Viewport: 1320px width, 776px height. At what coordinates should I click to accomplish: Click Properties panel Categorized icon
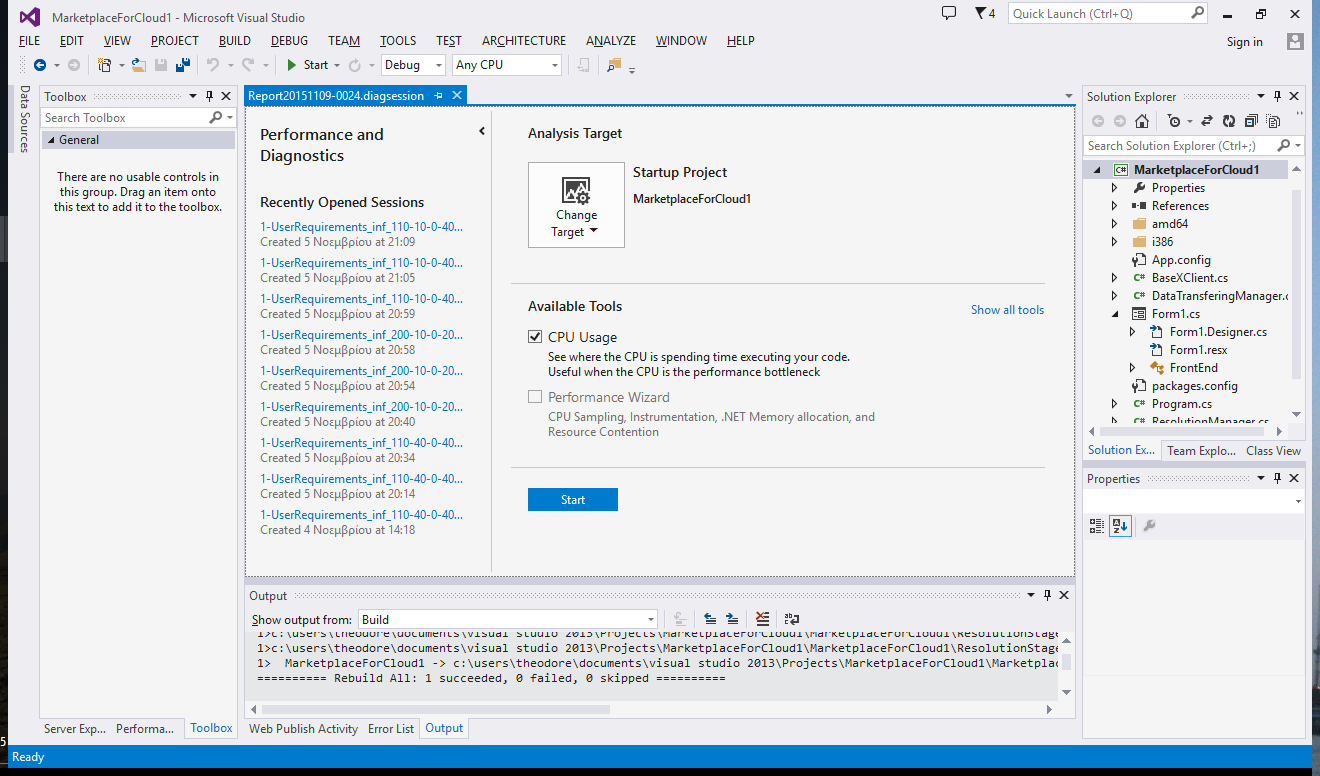click(x=1097, y=526)
